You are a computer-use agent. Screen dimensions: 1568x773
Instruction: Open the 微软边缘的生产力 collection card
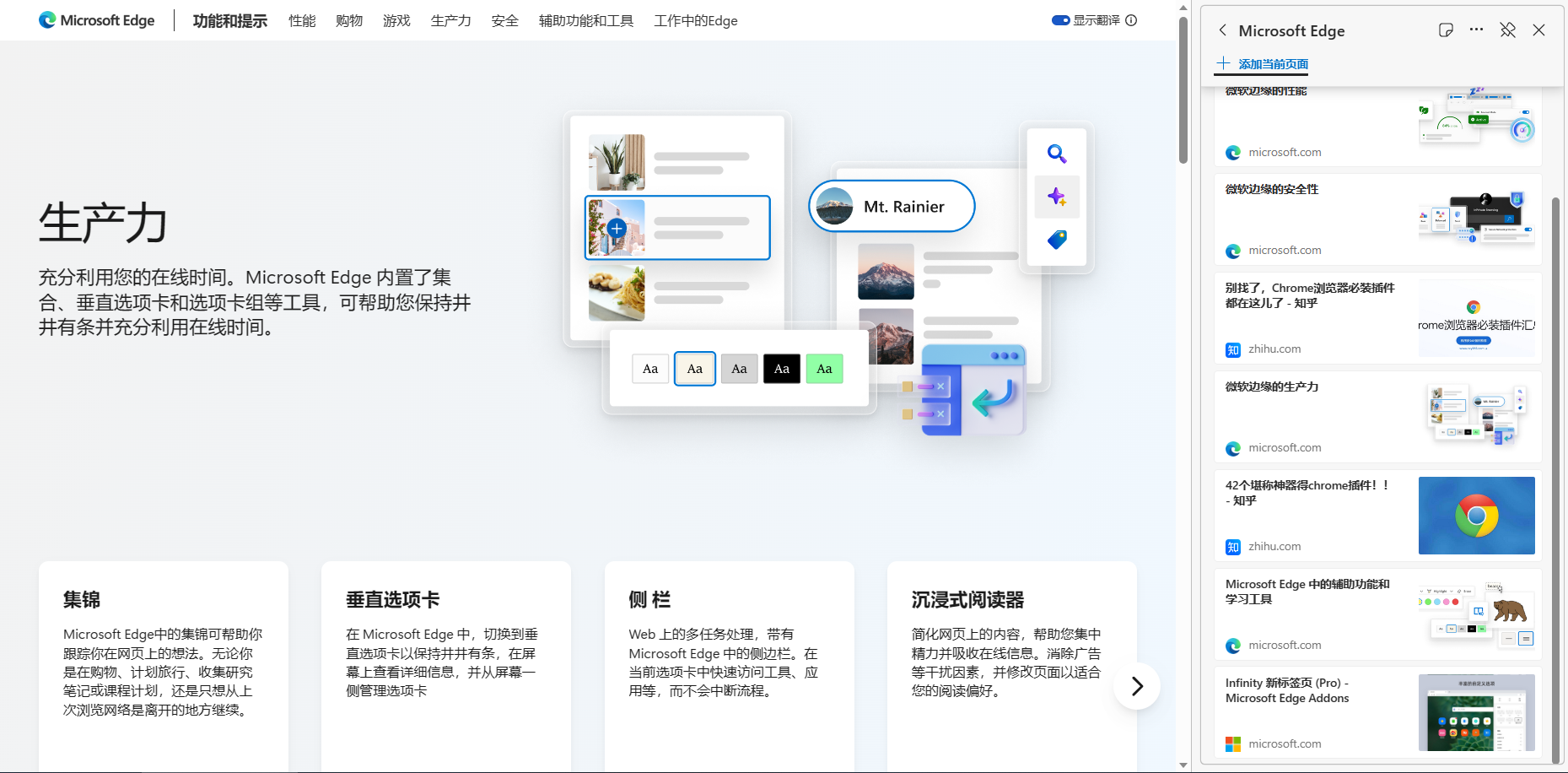pyautogui.click(x=1377, y=417)
